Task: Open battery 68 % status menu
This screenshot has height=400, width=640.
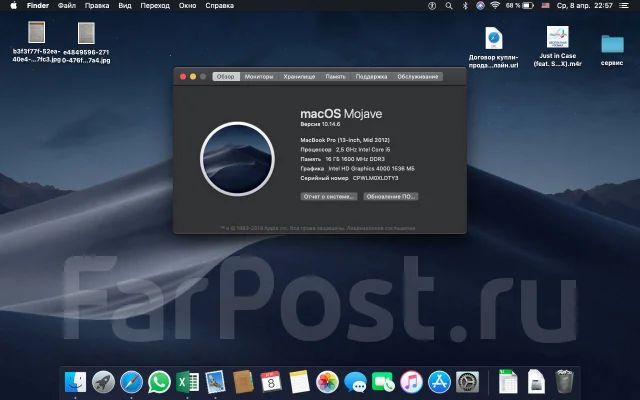Action: (x=520, y=6)
